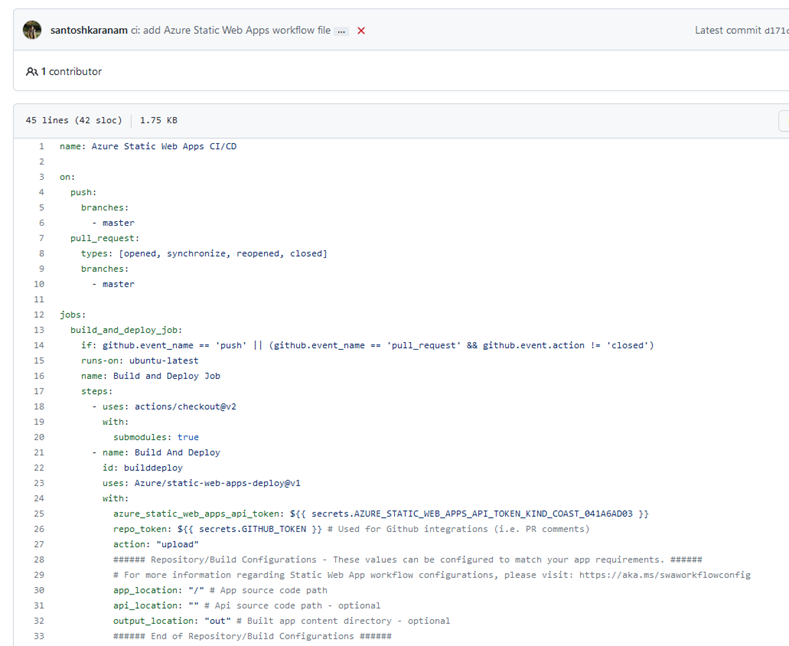Click the '###### Repository/Build Configurations' comment line

pos(408,559)
